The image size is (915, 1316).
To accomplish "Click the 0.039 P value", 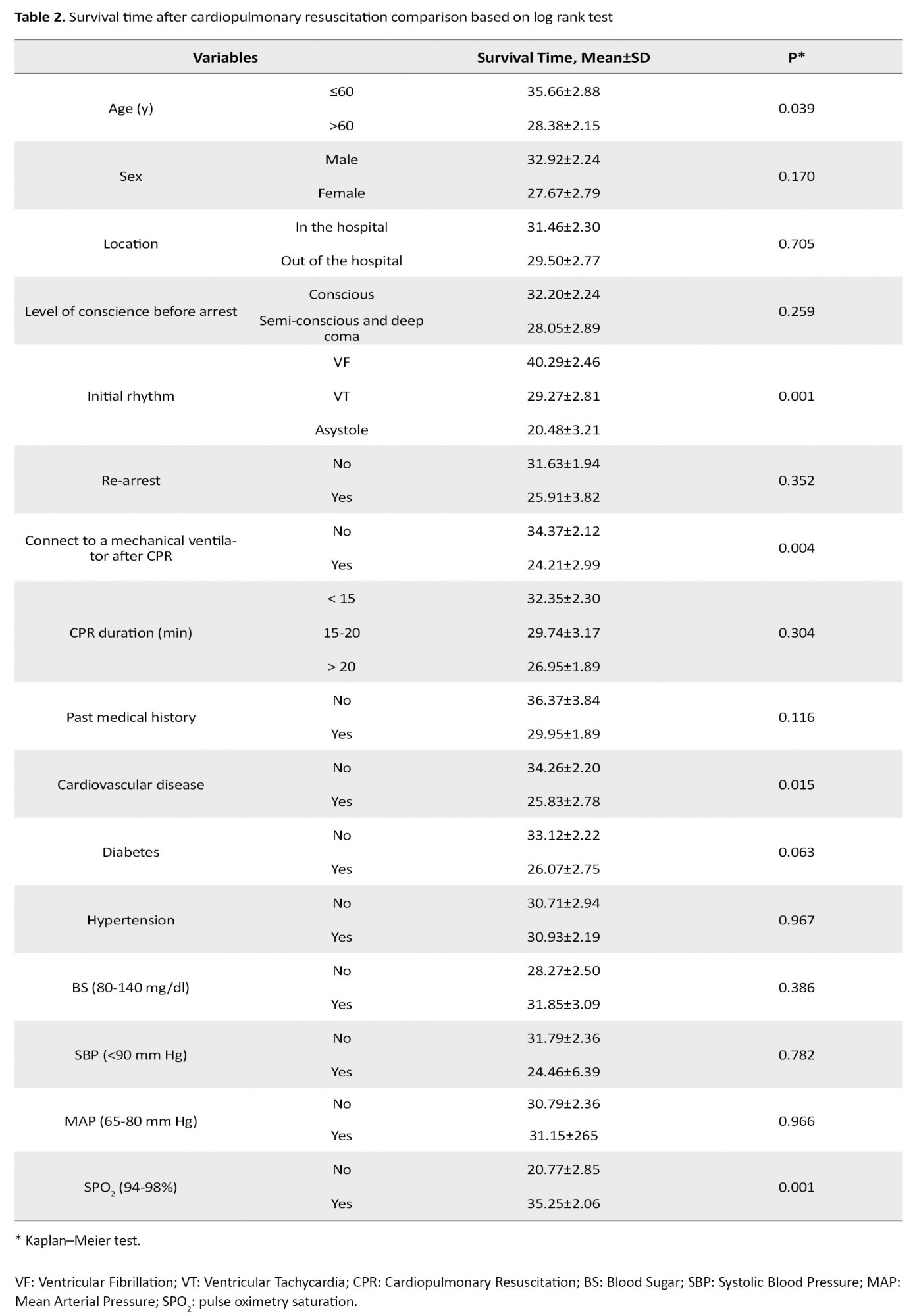I will coord(796,109).
